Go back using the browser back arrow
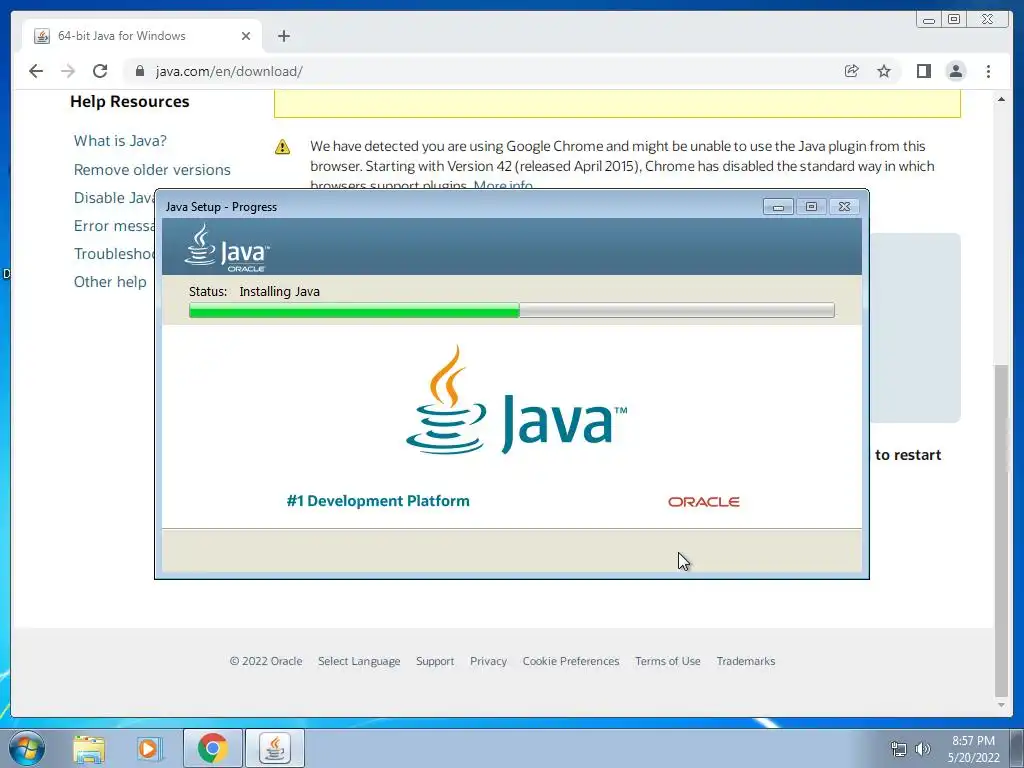The height and width of the screenshot is (768, 1024). [x=36, y=71]
